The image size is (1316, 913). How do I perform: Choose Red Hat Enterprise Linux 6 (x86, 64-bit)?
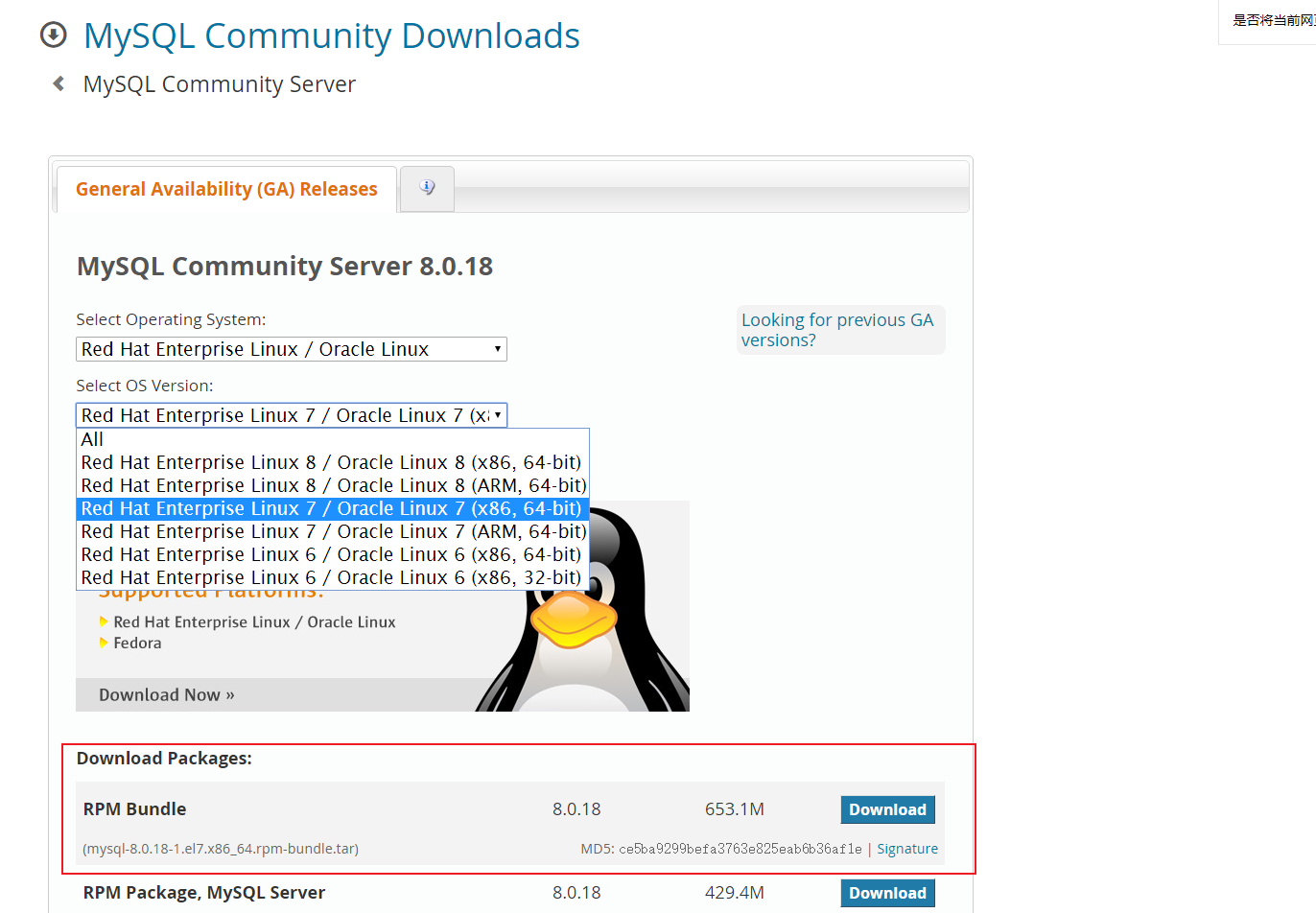tap(333, 554)
